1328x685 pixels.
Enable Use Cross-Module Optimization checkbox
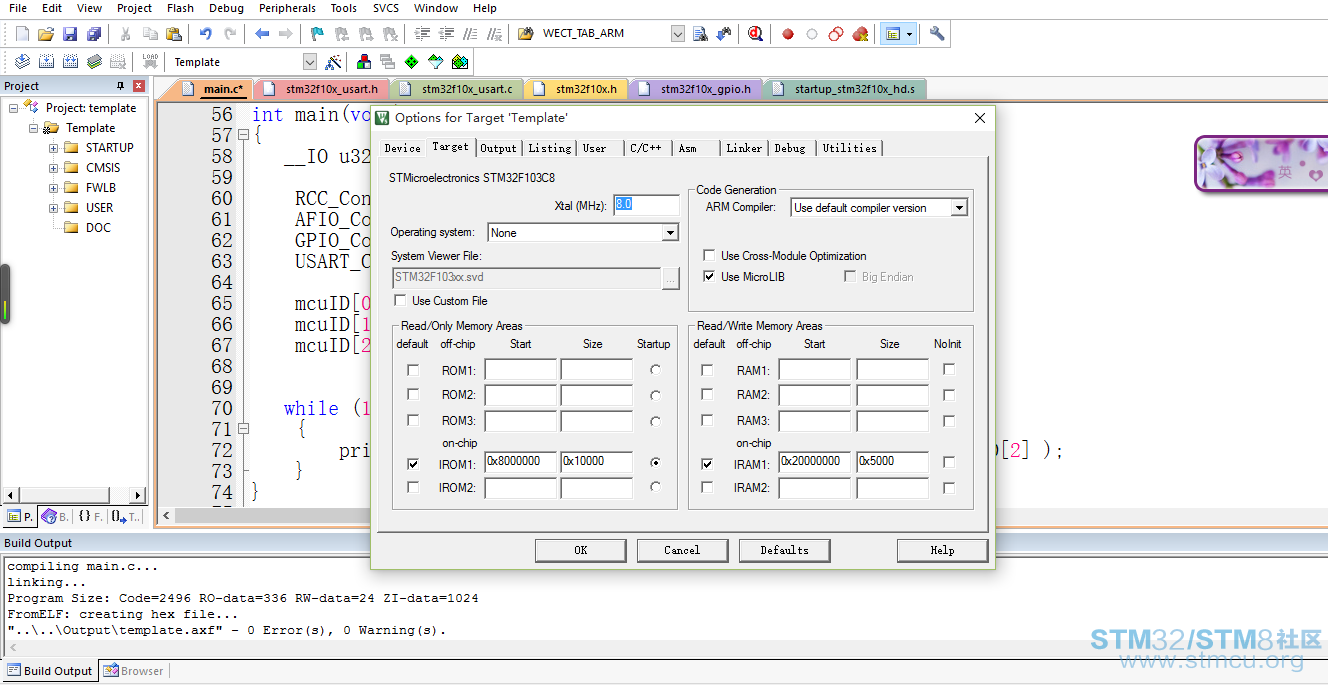coord(709,256)
